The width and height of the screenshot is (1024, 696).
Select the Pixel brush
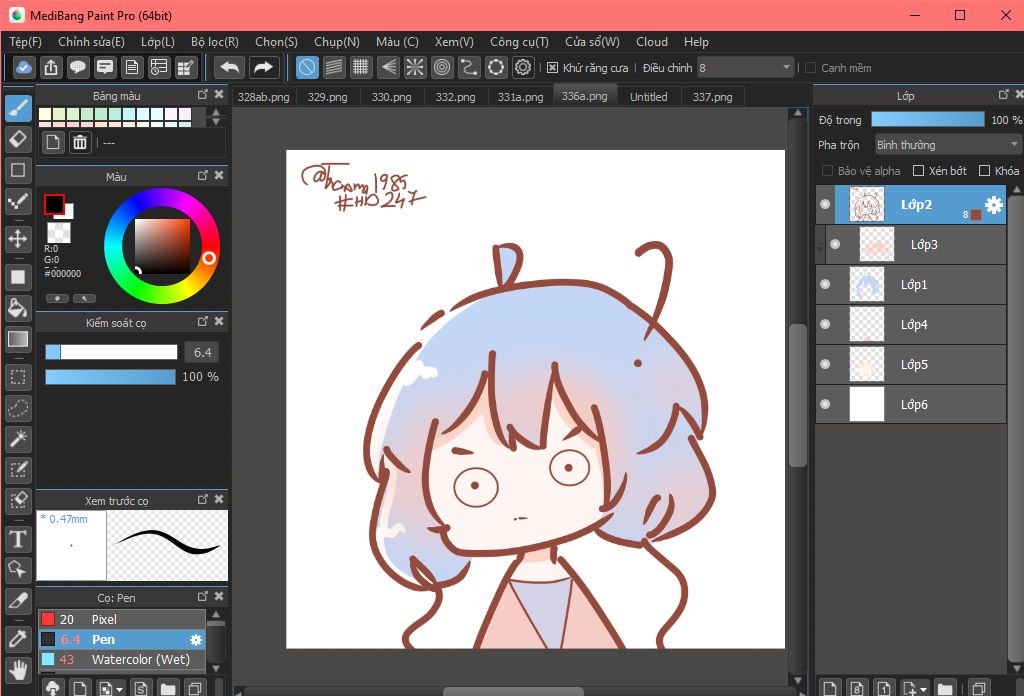(x=122, y=619)
